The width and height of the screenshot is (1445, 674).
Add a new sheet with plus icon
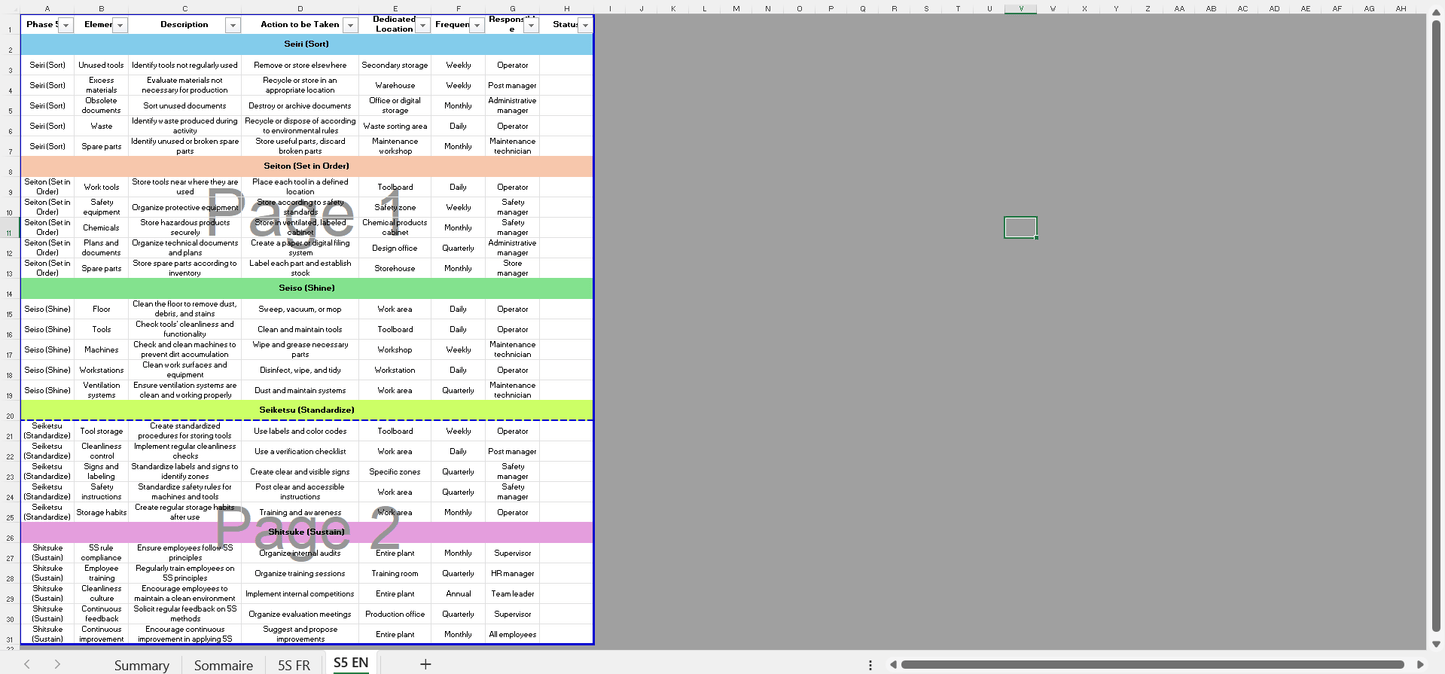425,664
